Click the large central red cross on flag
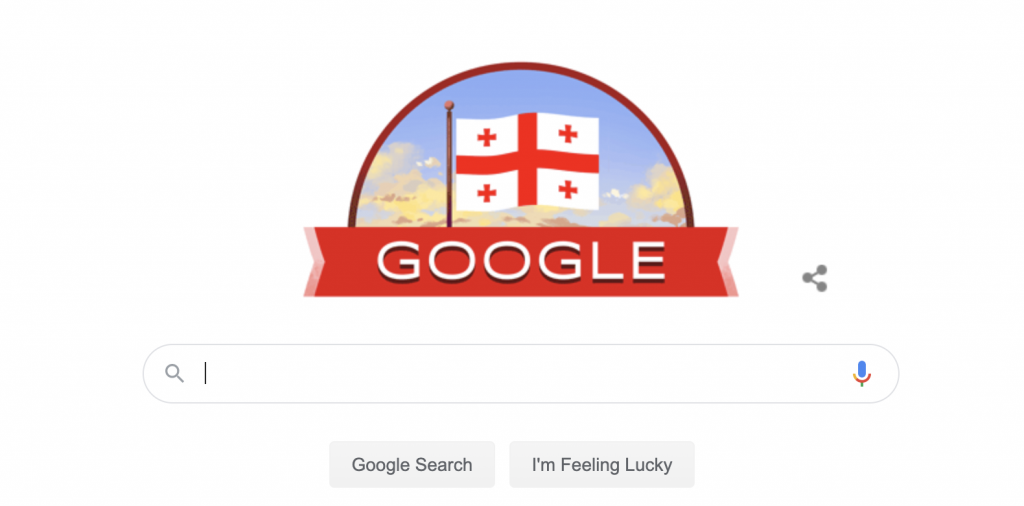 [x=528, y=162]
